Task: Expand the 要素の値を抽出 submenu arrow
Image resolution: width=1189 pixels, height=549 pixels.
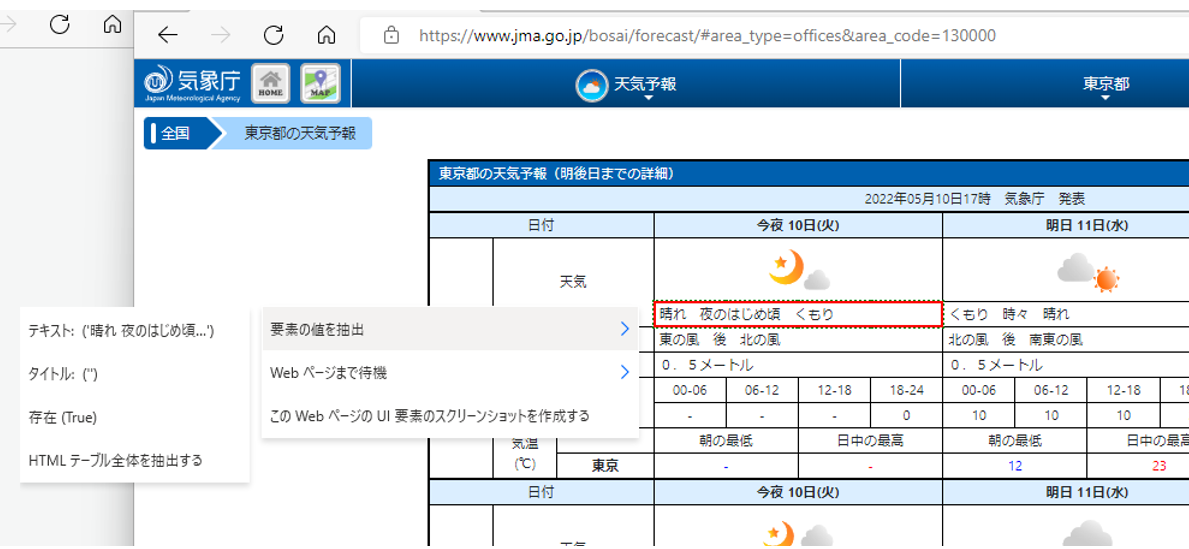Action: click(624, 329)
